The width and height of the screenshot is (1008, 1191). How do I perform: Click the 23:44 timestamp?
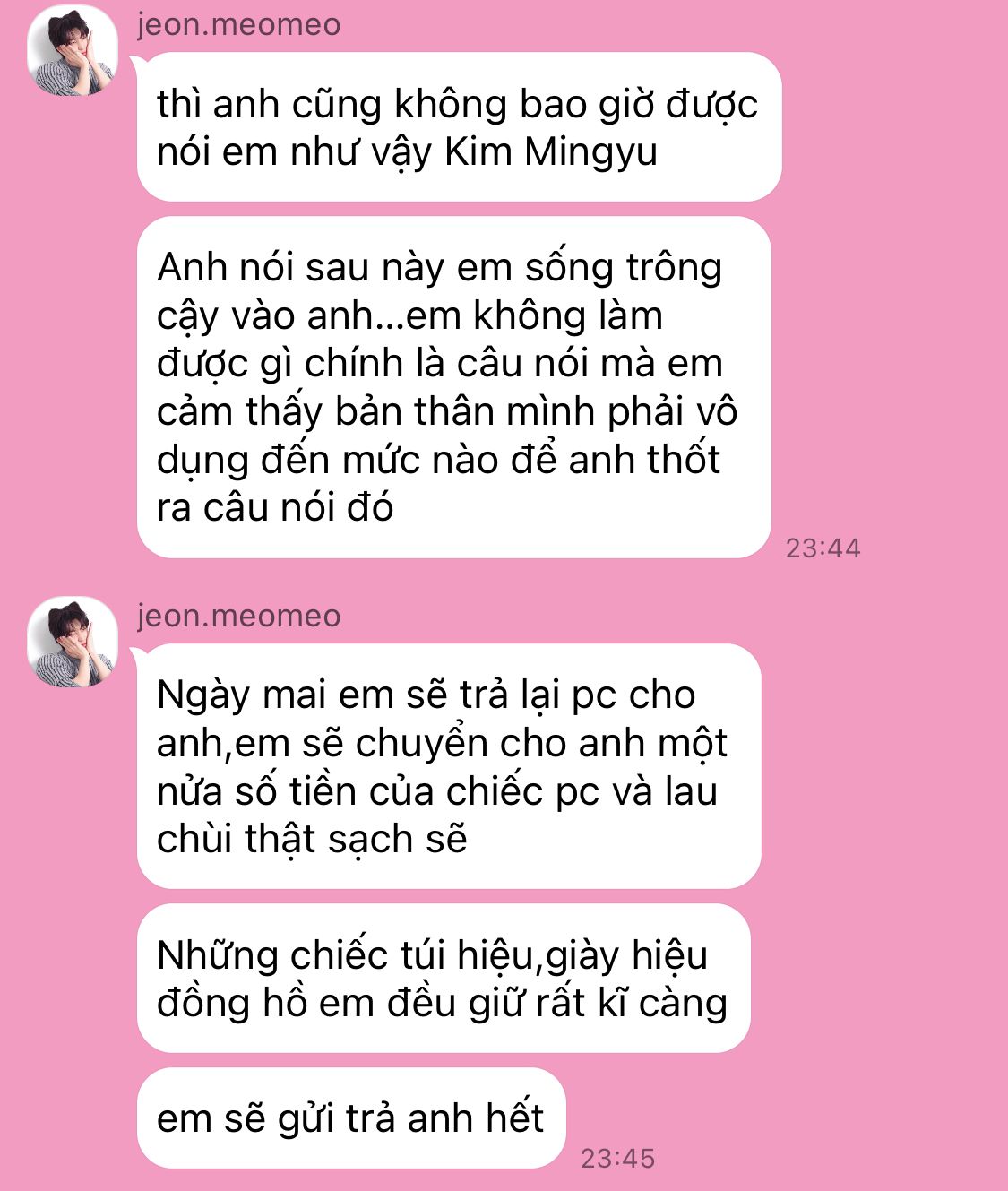(x=823, y=548)
